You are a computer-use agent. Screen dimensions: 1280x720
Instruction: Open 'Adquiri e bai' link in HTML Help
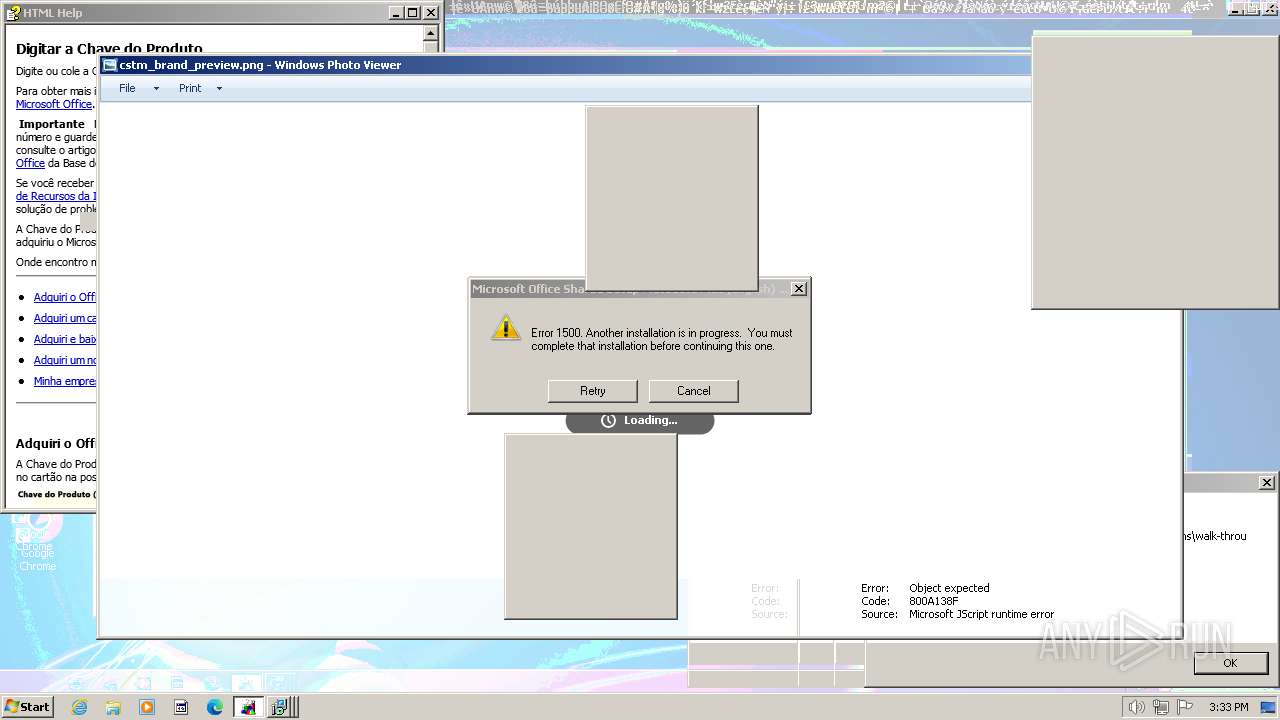(x=65, y=339)
